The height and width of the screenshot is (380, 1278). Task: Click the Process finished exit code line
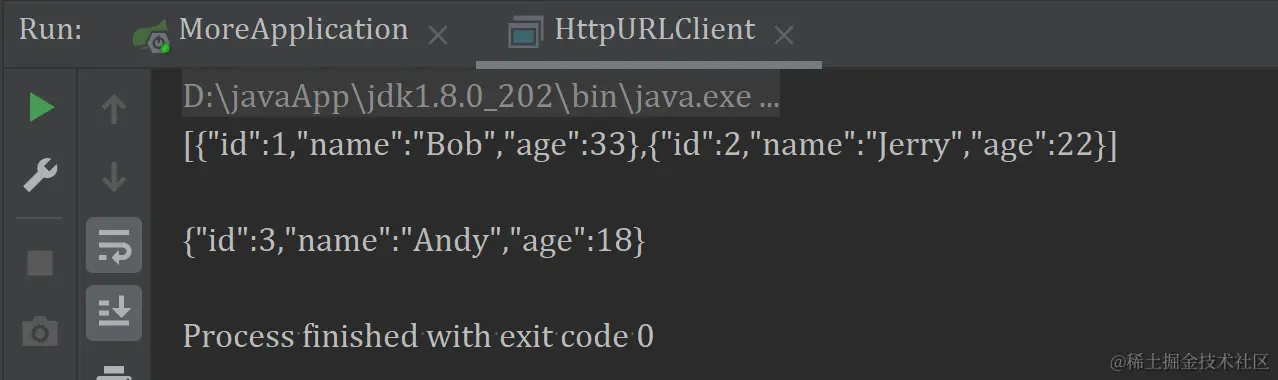click(418, 336)
